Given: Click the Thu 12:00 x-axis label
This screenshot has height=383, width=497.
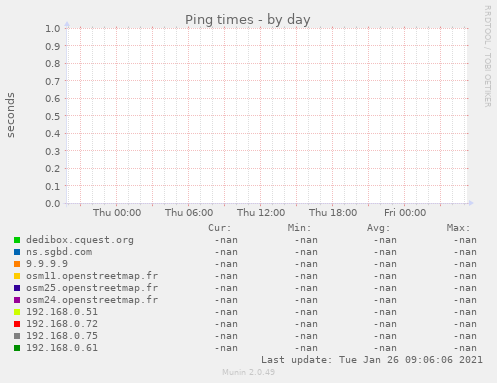Looking at the screenshot, I should 261,213.
